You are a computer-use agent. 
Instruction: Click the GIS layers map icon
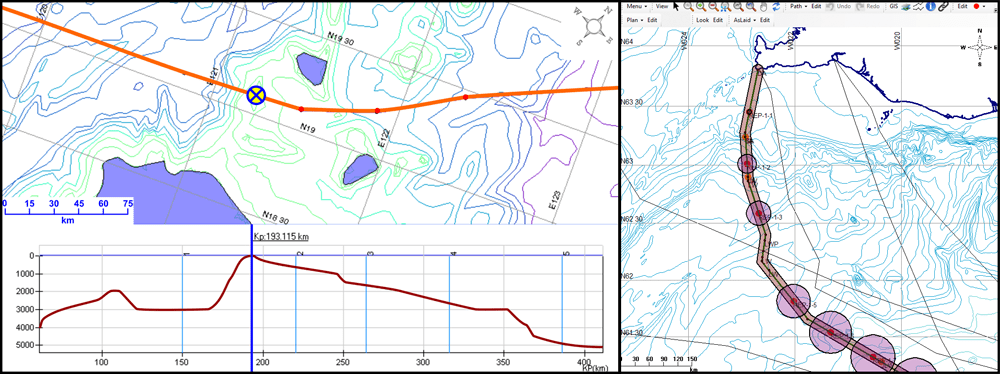(x=906, y=7)
